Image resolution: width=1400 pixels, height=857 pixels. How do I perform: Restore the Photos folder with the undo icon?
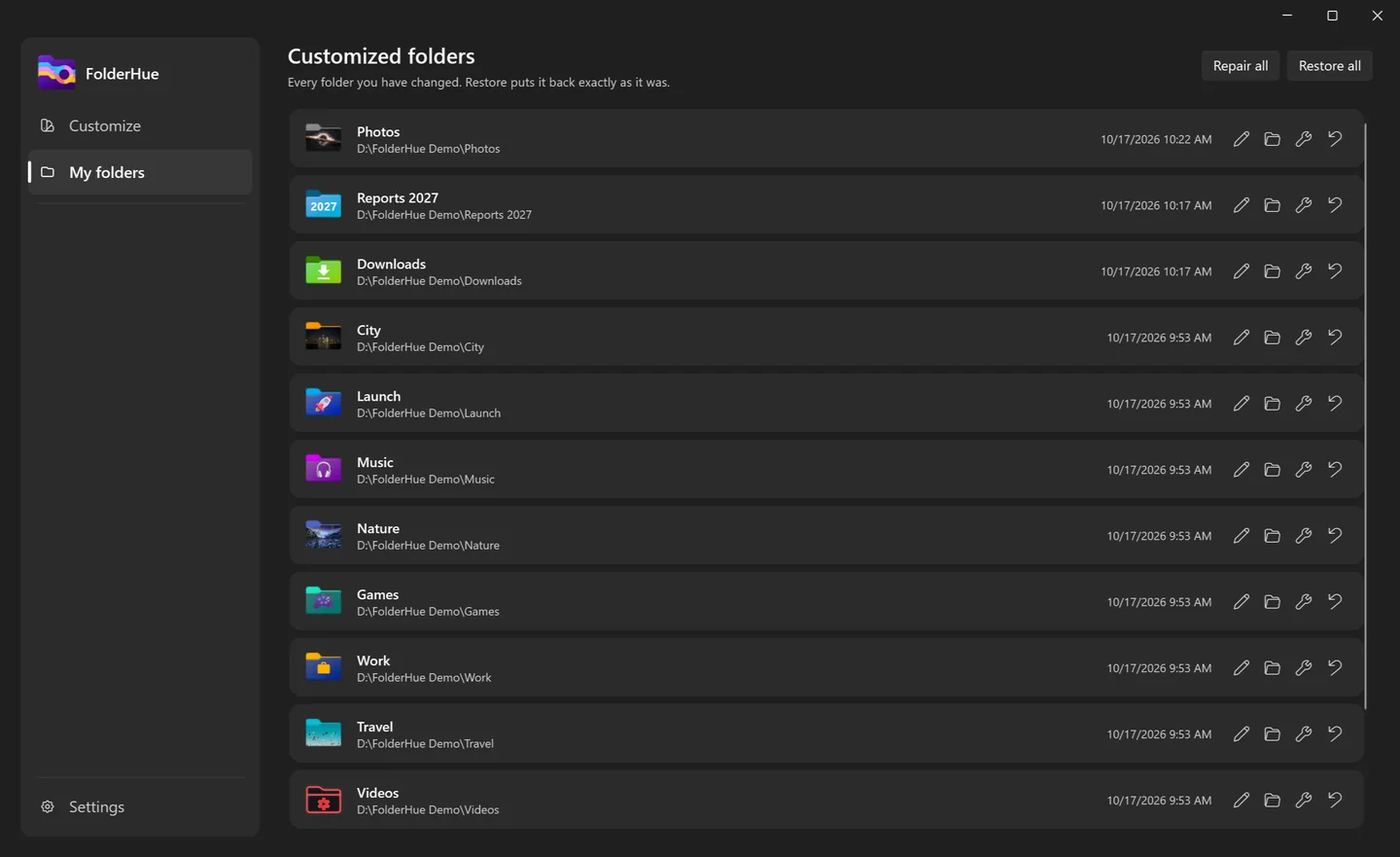1335,139
